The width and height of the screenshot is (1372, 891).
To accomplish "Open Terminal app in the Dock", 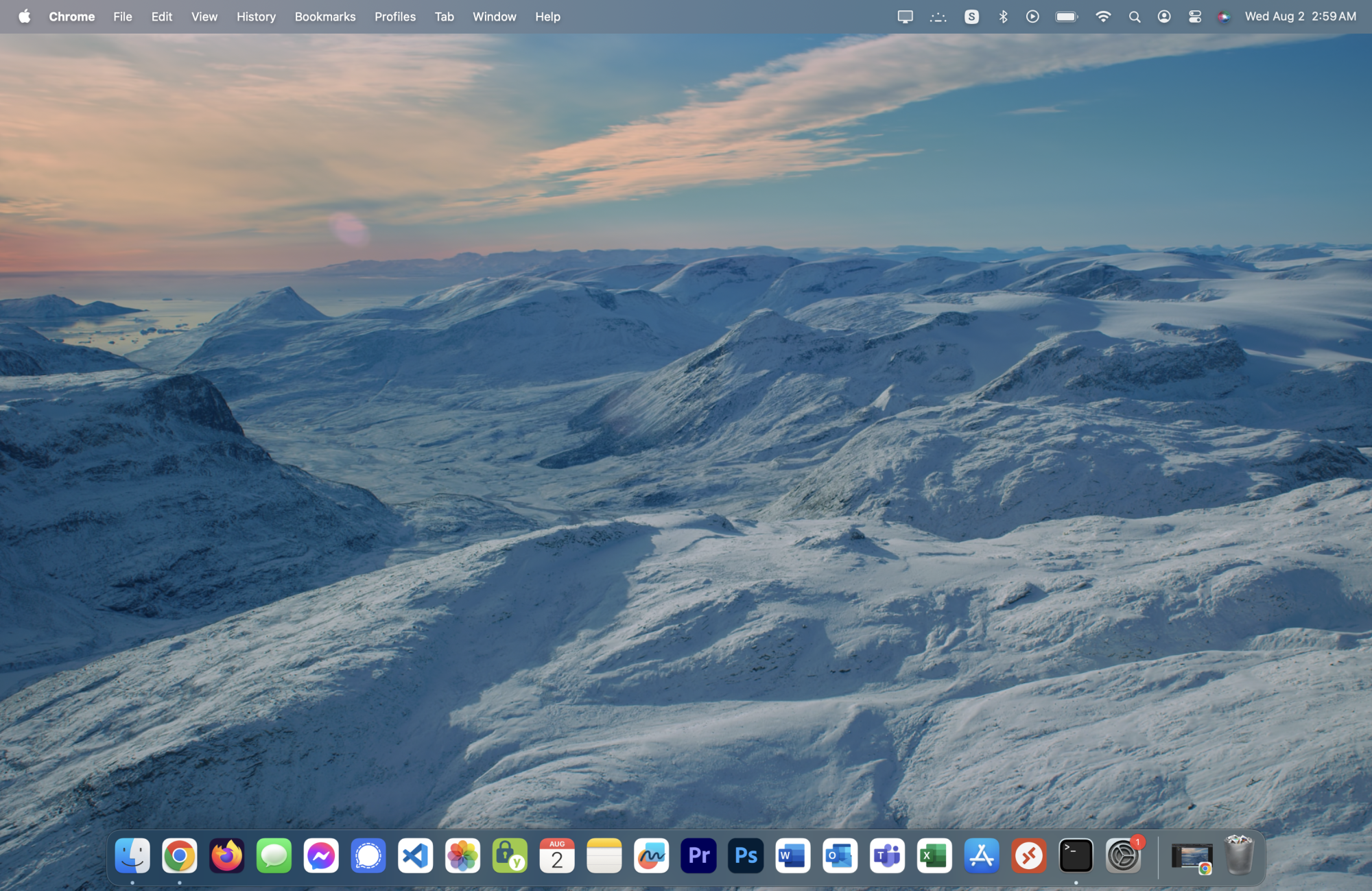I will pos(1076,855).
